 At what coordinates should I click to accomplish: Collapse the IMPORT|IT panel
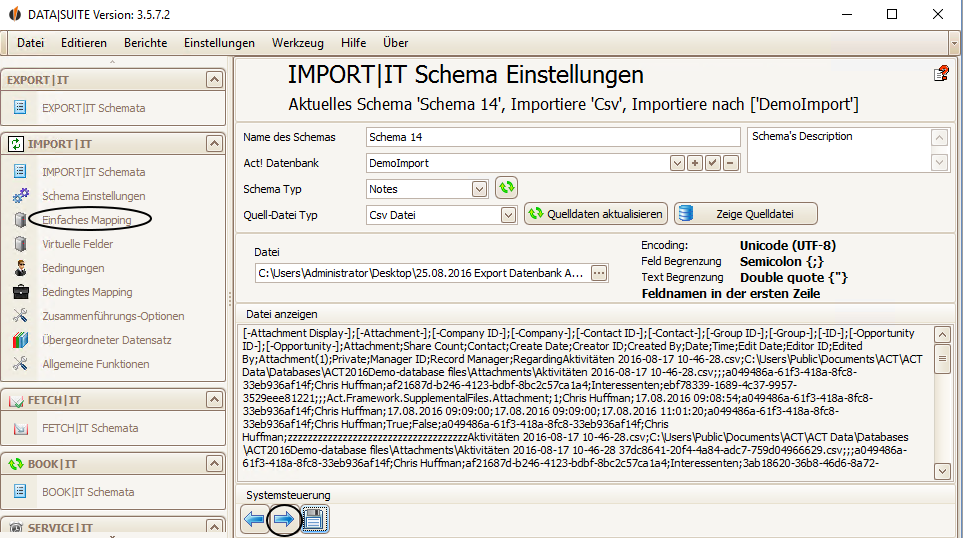click(214, 144)
